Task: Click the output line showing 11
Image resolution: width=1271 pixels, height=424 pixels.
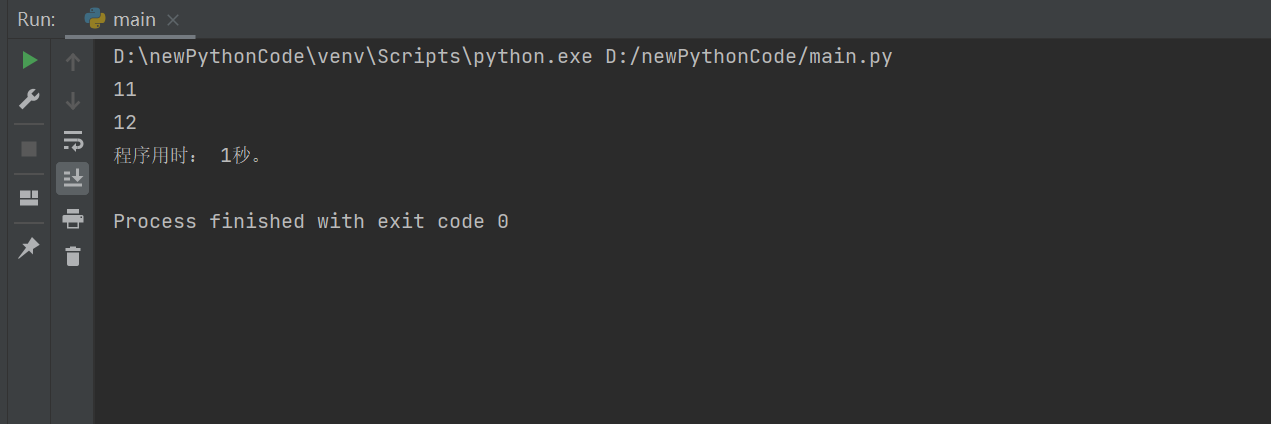Action: point(125,90)
